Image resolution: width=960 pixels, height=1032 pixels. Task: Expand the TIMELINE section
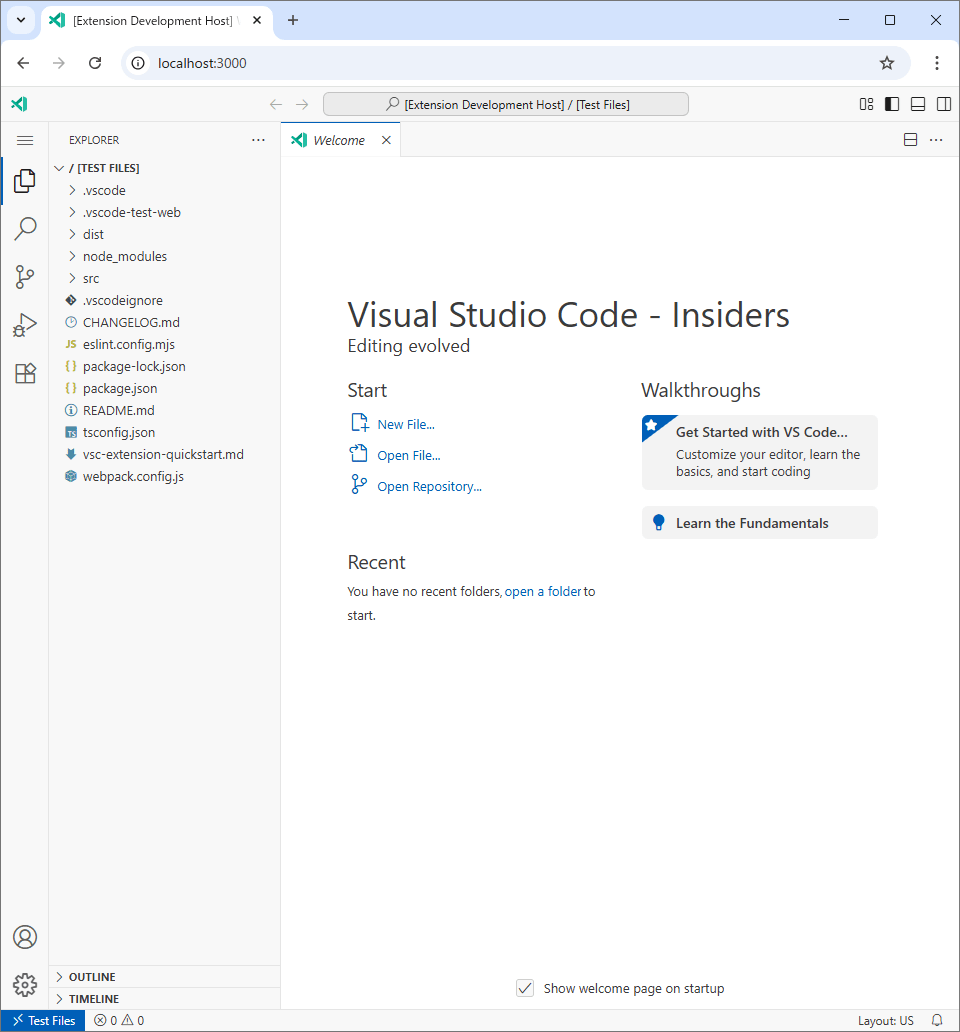pos(164,998)
